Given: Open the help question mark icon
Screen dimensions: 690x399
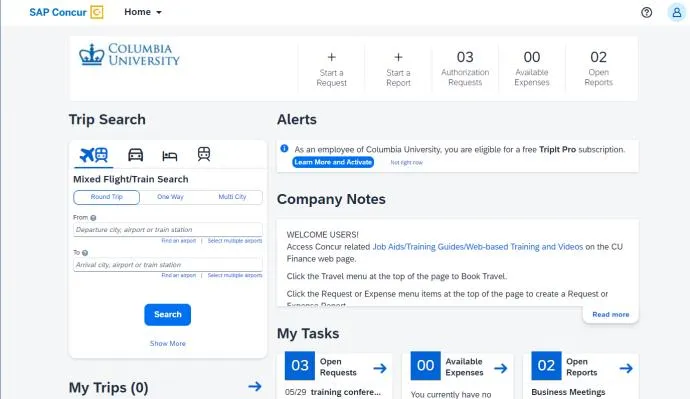Looking at the screenshot, I should point(646,12).
